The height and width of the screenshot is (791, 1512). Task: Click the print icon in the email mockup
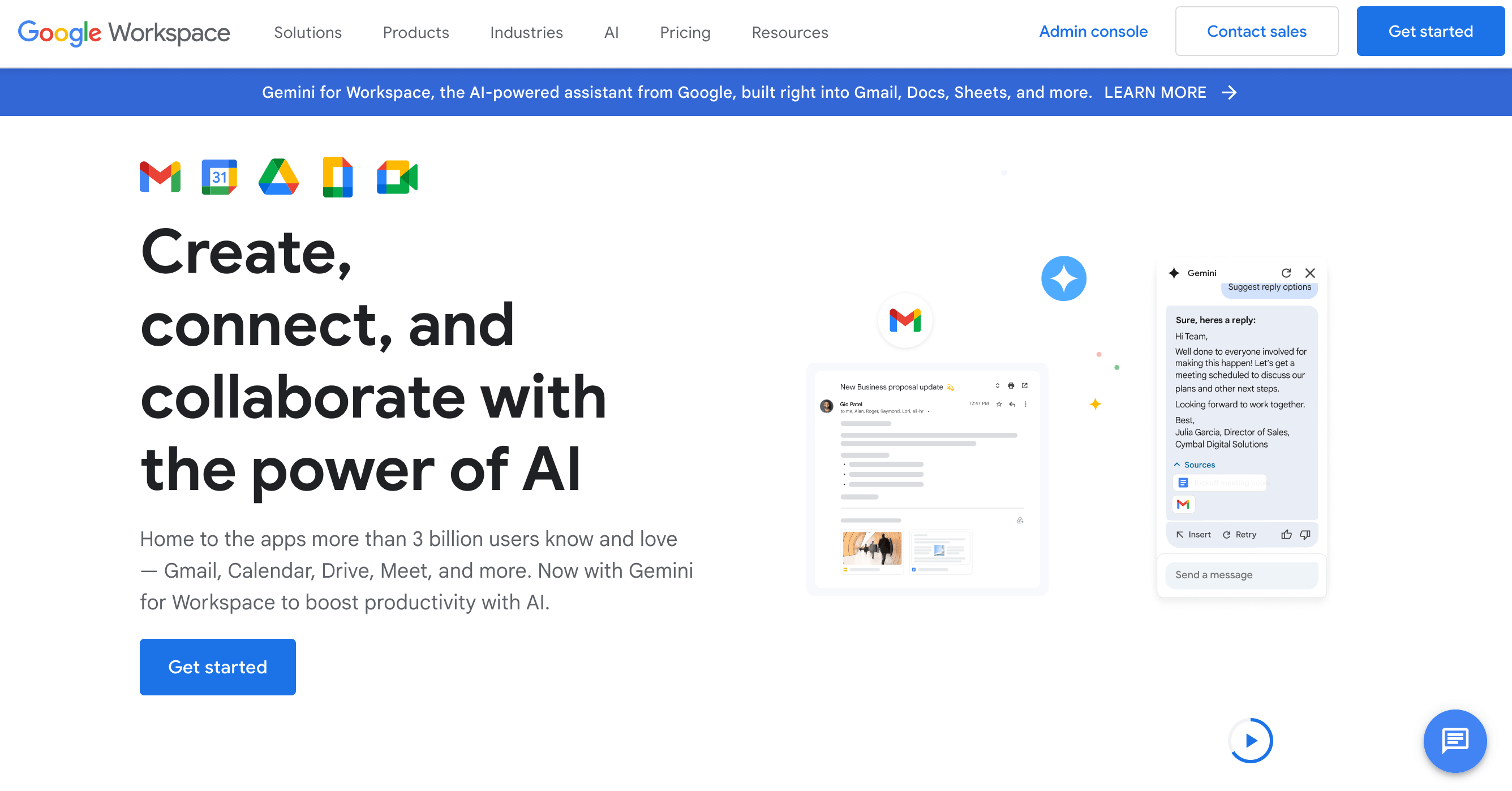[x=1011, y=385]
